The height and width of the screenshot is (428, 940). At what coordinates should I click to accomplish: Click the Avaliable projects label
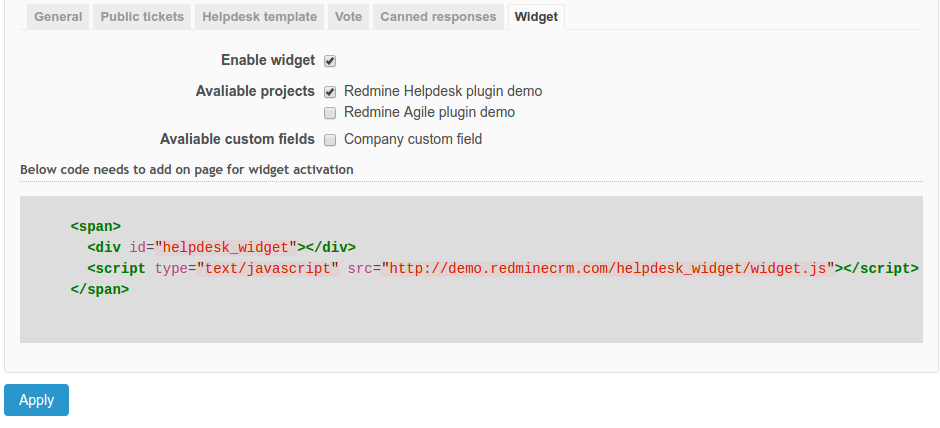click(x=255, y=91)
